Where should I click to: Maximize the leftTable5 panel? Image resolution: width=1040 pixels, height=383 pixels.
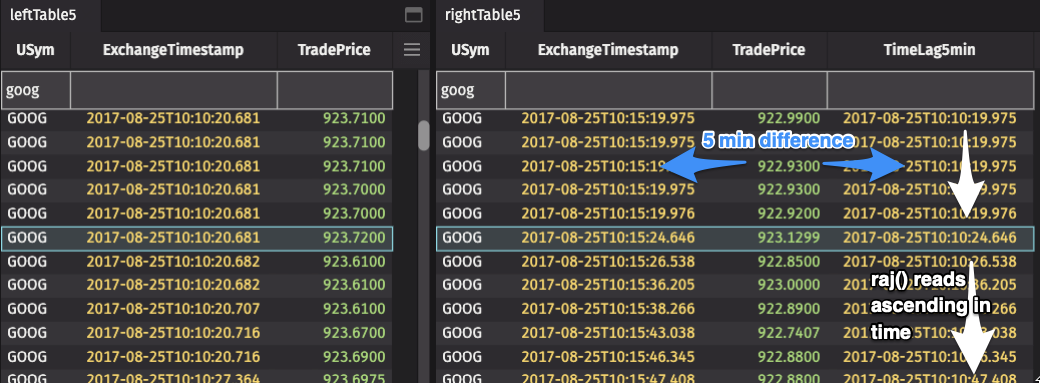pos(413,15)
